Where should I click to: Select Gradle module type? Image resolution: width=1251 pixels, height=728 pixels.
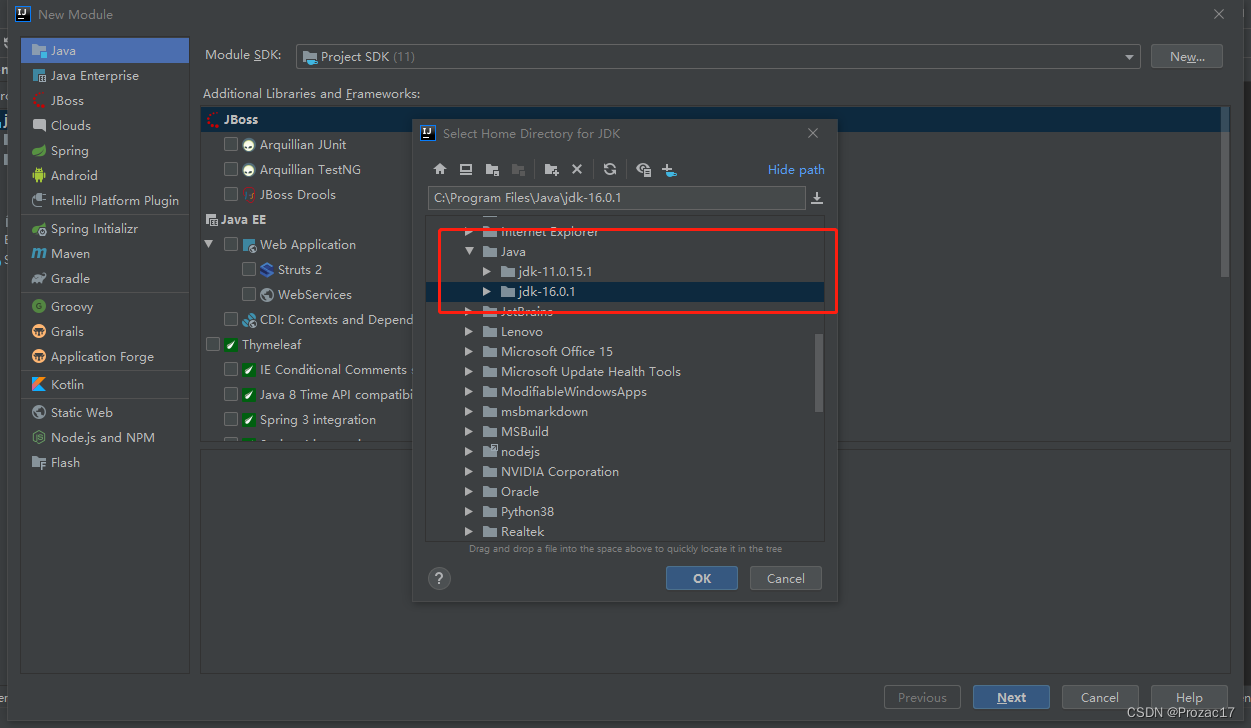pos(105,278)
